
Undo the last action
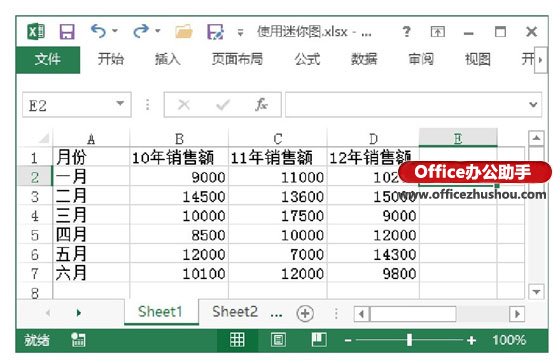(98, 31)
